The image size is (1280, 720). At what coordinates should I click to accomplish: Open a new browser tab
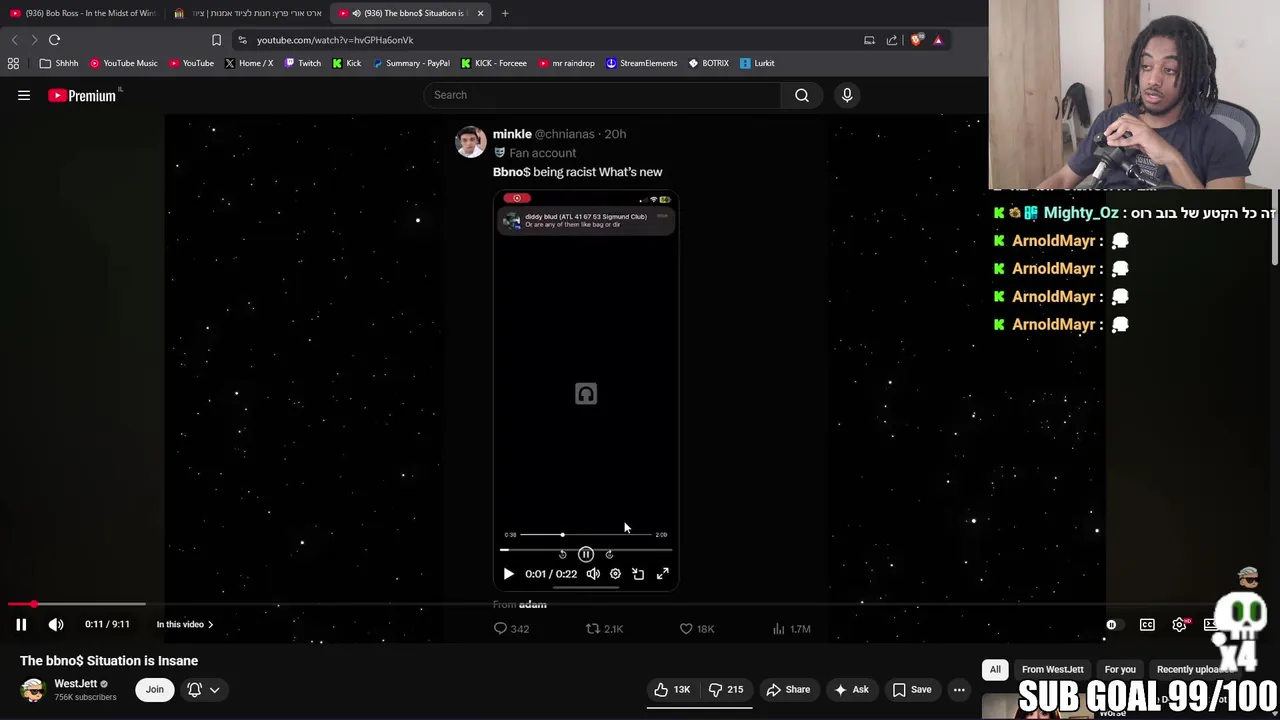pyautogui.click(x=505, y=13)
